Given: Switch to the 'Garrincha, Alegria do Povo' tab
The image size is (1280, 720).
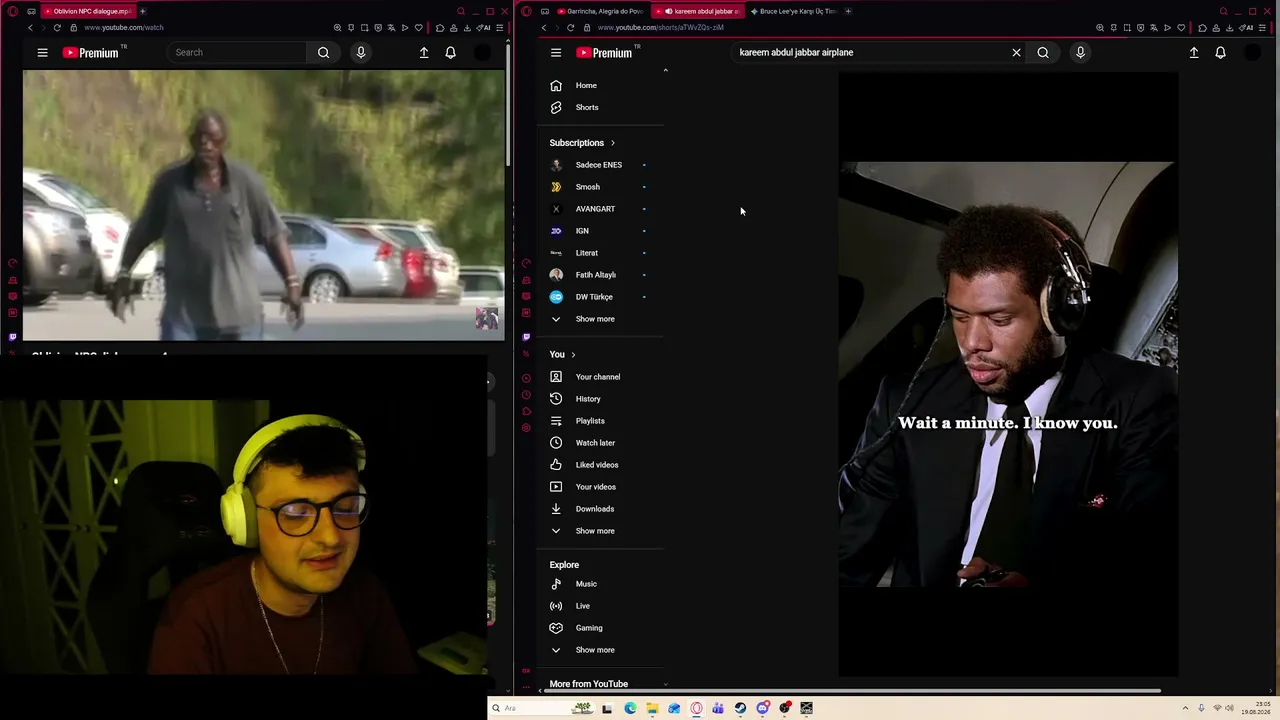Looking at the screenshot, I should tap(600, 11).
